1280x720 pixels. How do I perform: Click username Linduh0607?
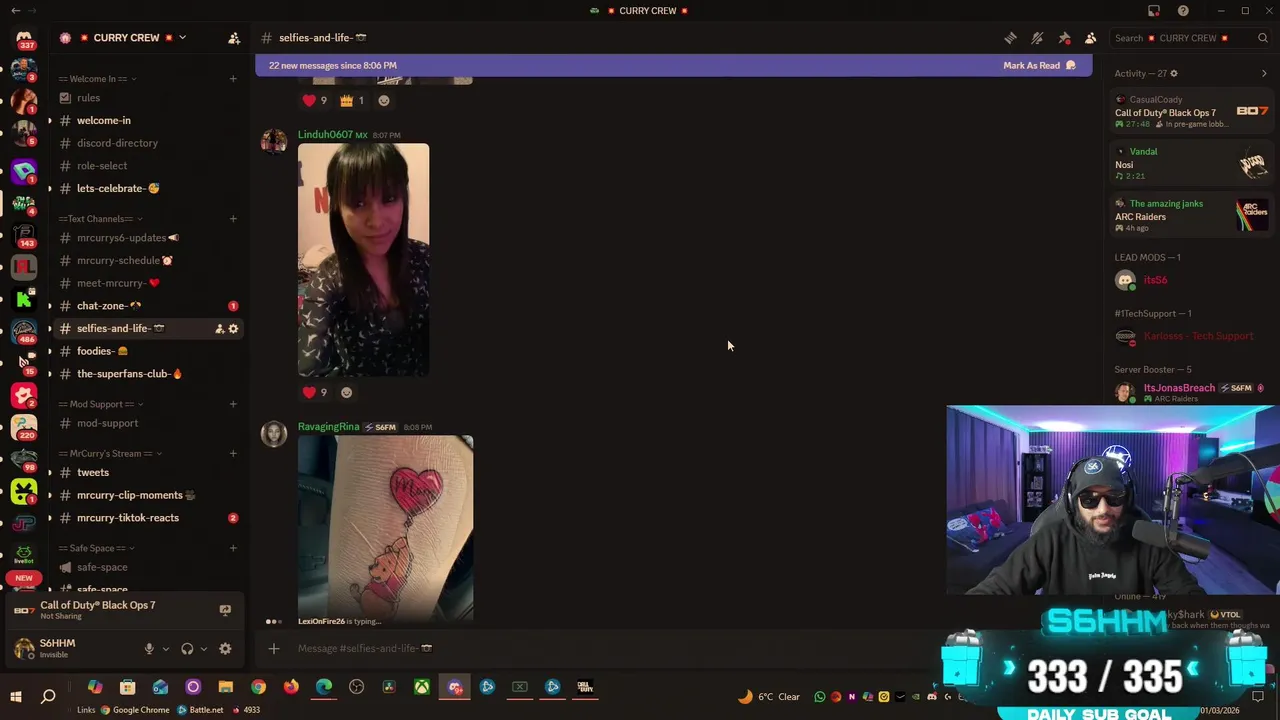[x=325, y=135]
